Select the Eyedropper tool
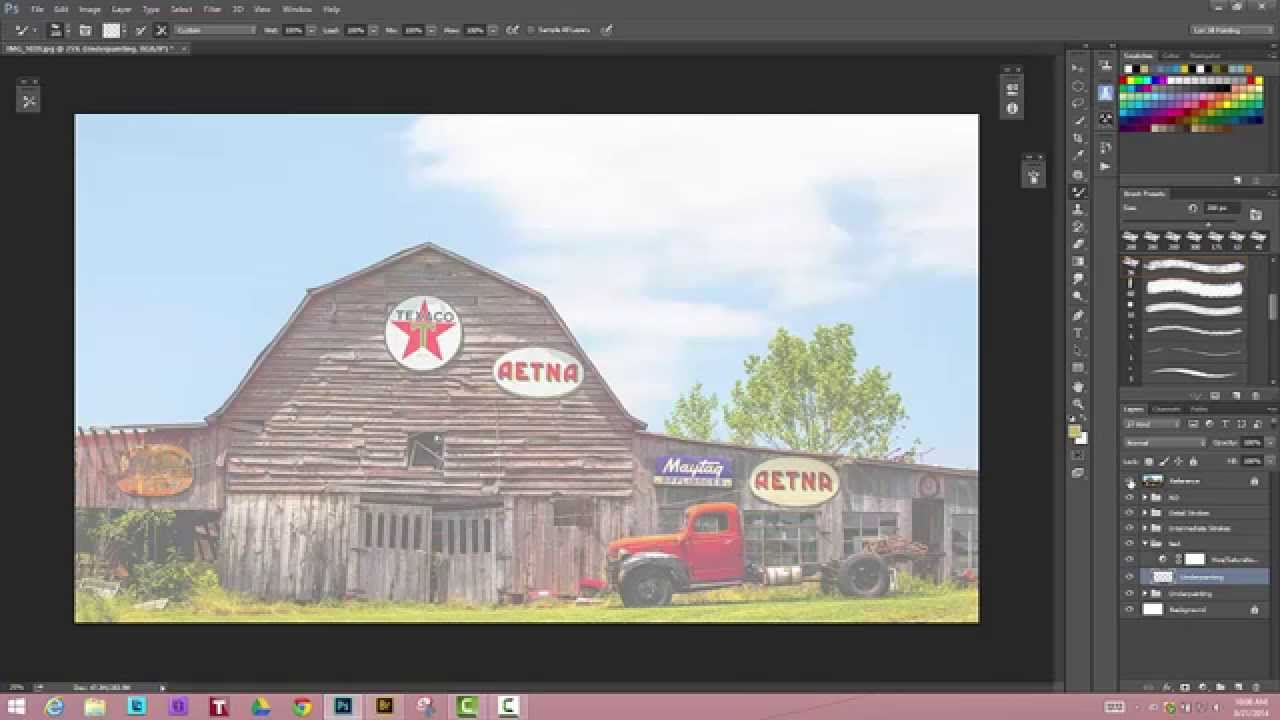Image resolution: width=1280 pixels, height=720 pixels. [x=1078, y=154]
